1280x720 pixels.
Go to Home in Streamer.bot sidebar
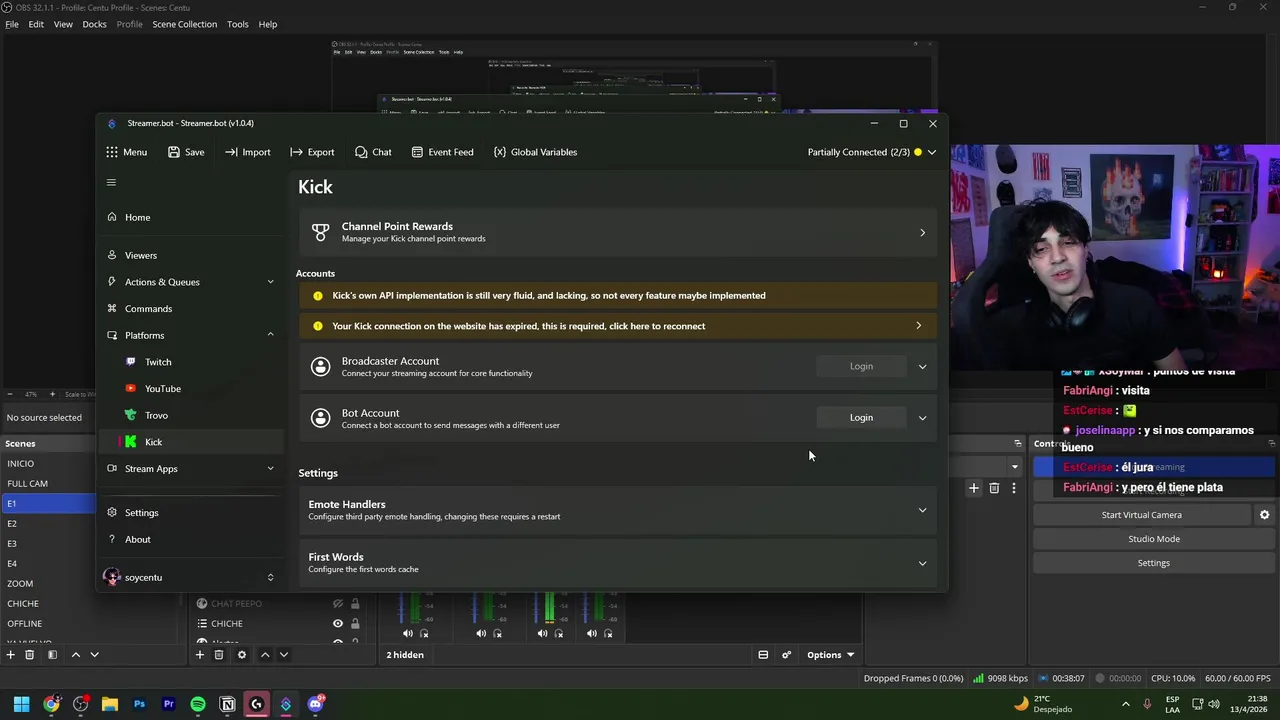[190, 217]
